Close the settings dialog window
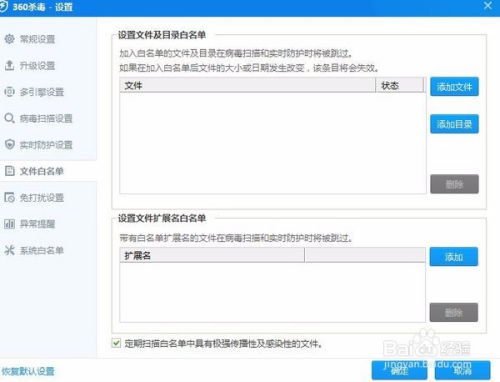This screenshot has width=500, height=382. 488,6
